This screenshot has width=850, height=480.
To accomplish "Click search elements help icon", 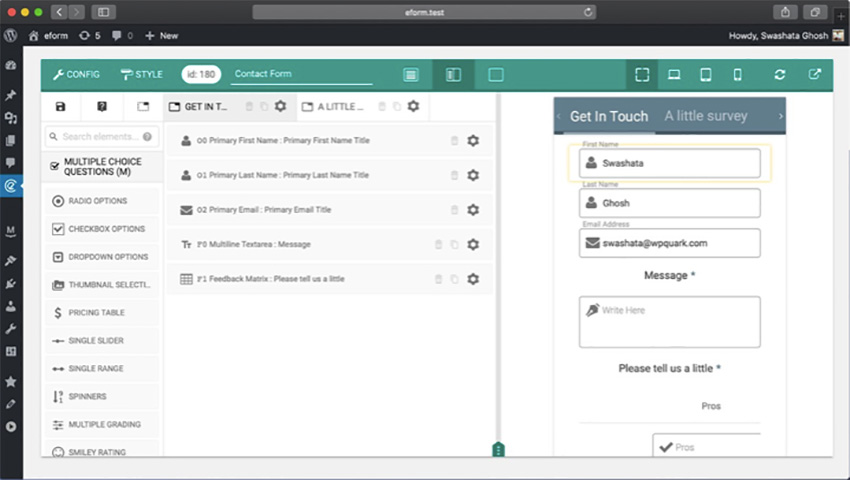I will [147, 137].
